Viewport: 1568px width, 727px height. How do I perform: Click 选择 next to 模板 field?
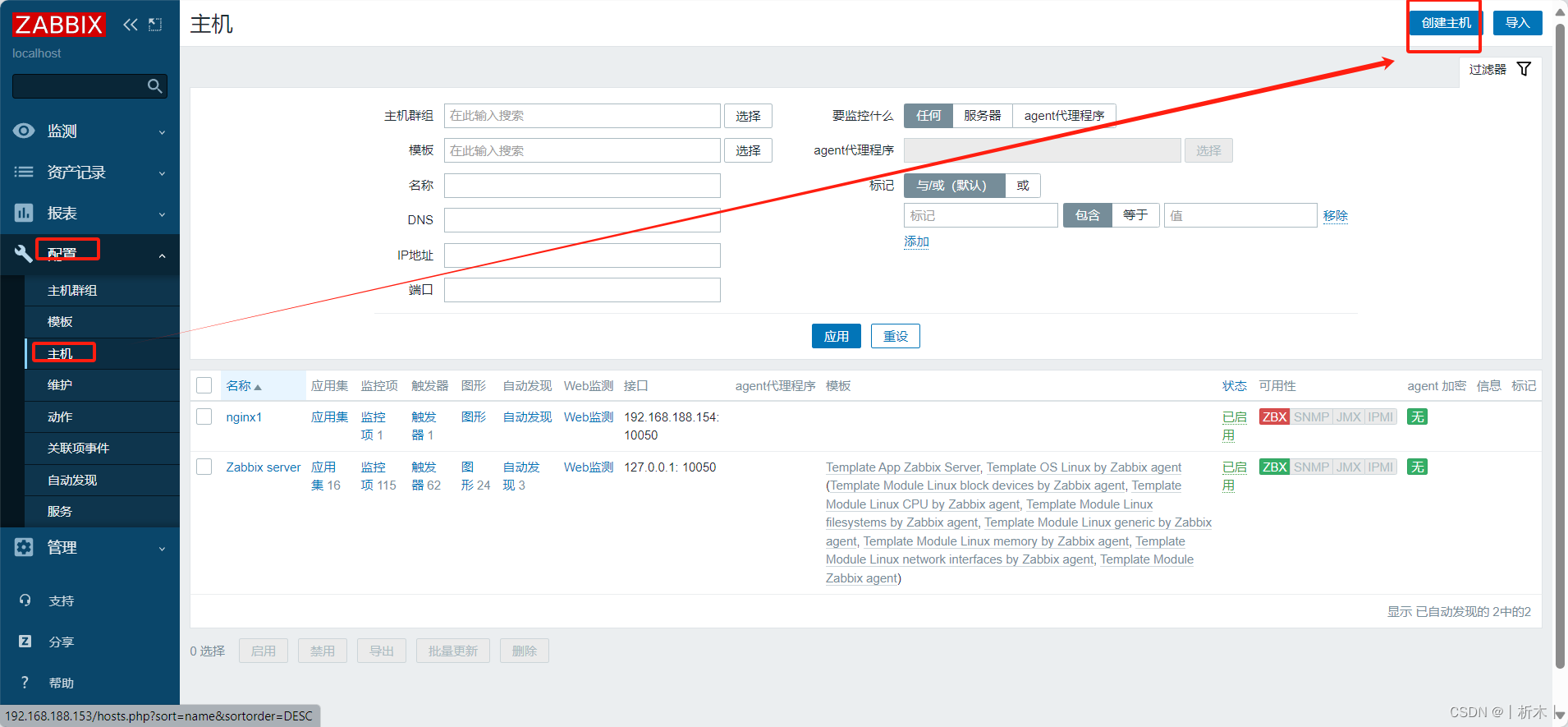click(748, 150)
